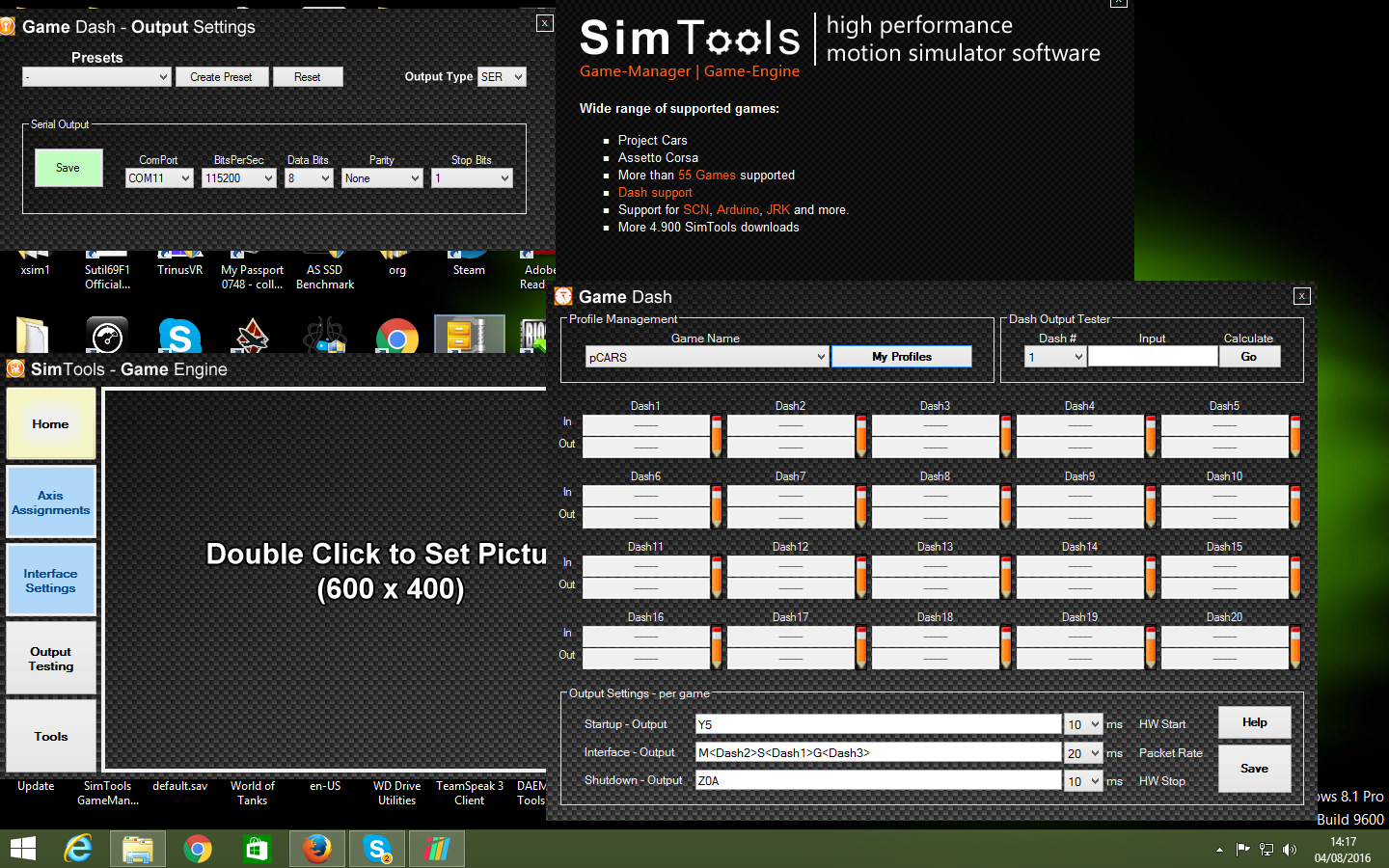The image size is (1389, 868).
Task: Click the colorful striped app taskbar icon
Action: click(x=437, y=849)
